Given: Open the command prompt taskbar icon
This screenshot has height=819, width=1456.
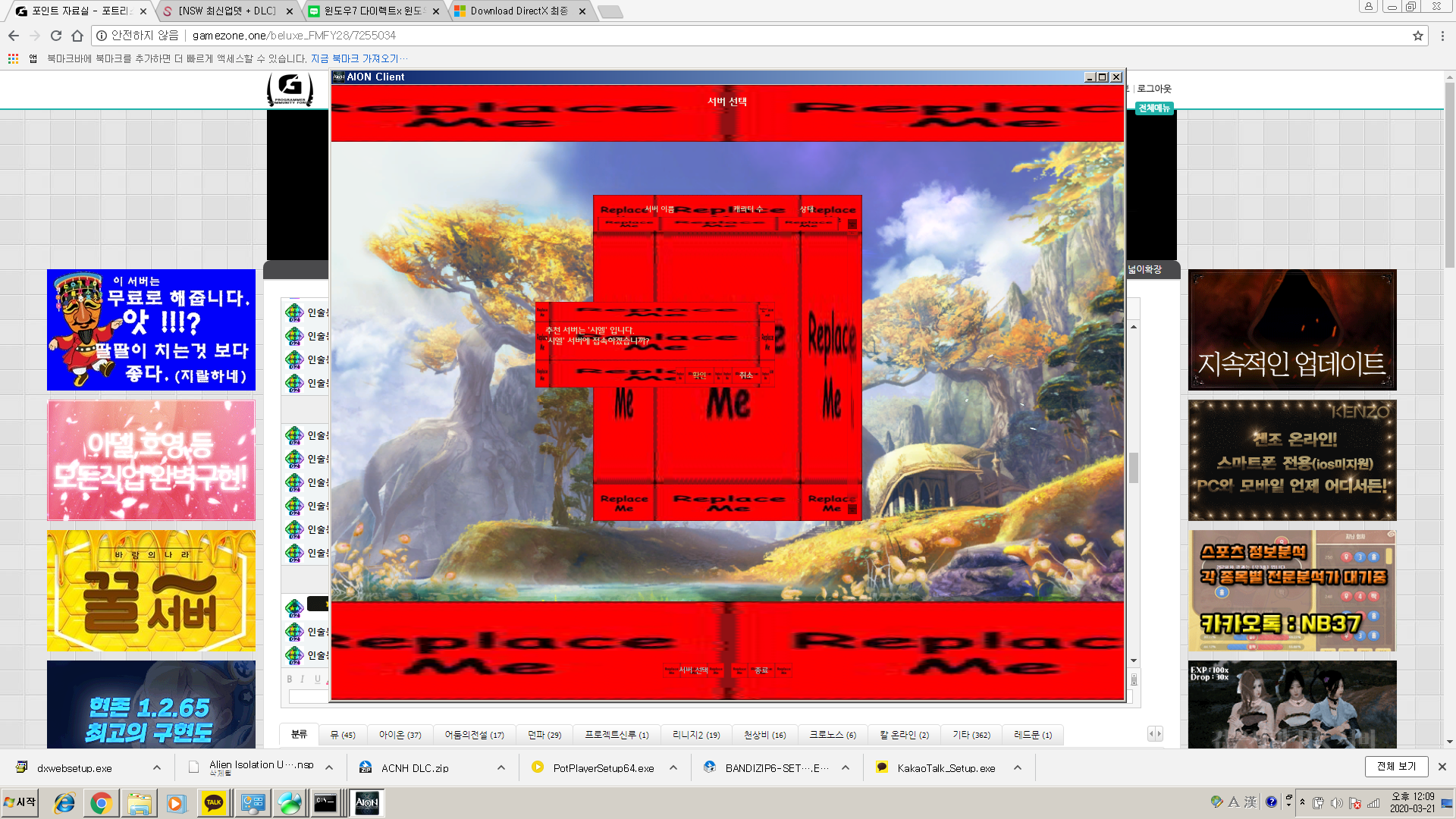Looking at the screenshot, I should click(x=325, y=802).
